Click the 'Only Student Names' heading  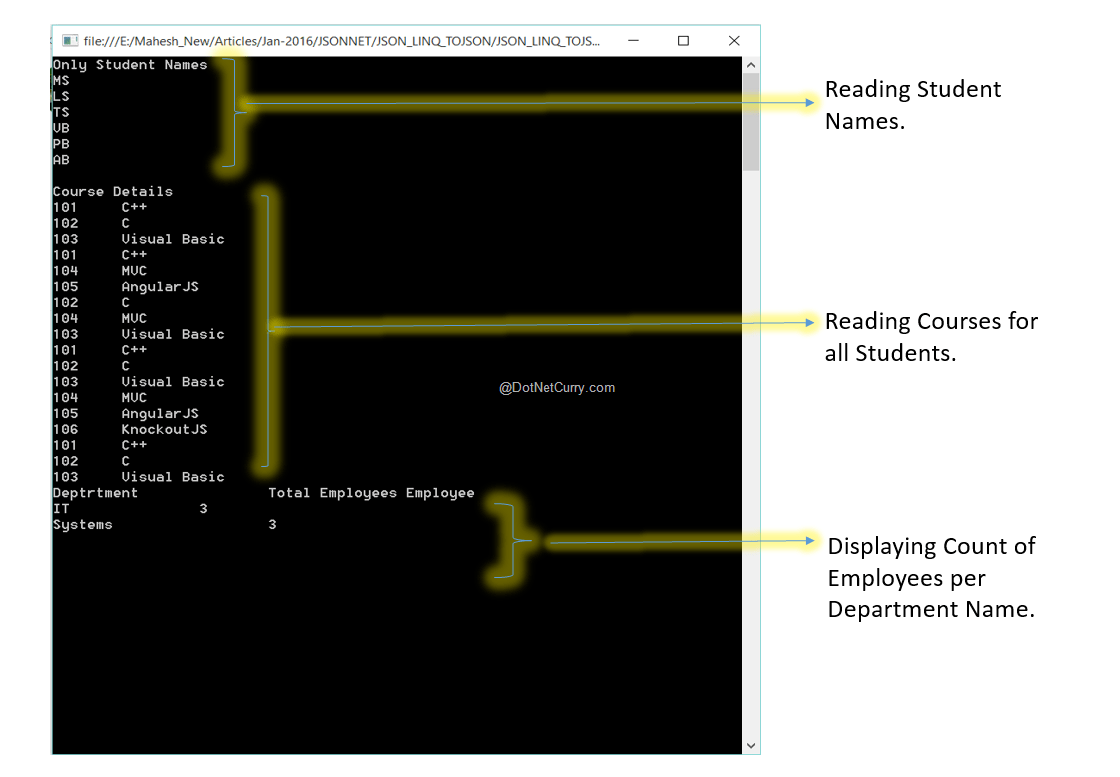[130, 65]
